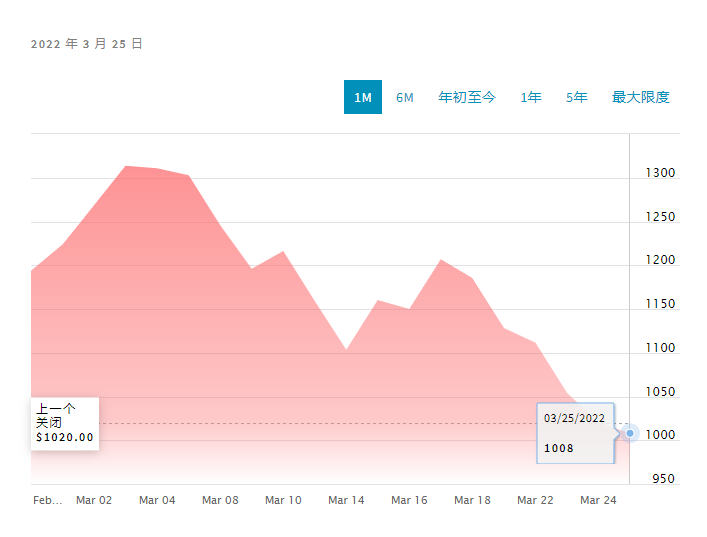707x537 pixels.
Task: Select Mar 14 on the x-axis
Action: pyautogui.click(x=346, y=500)
